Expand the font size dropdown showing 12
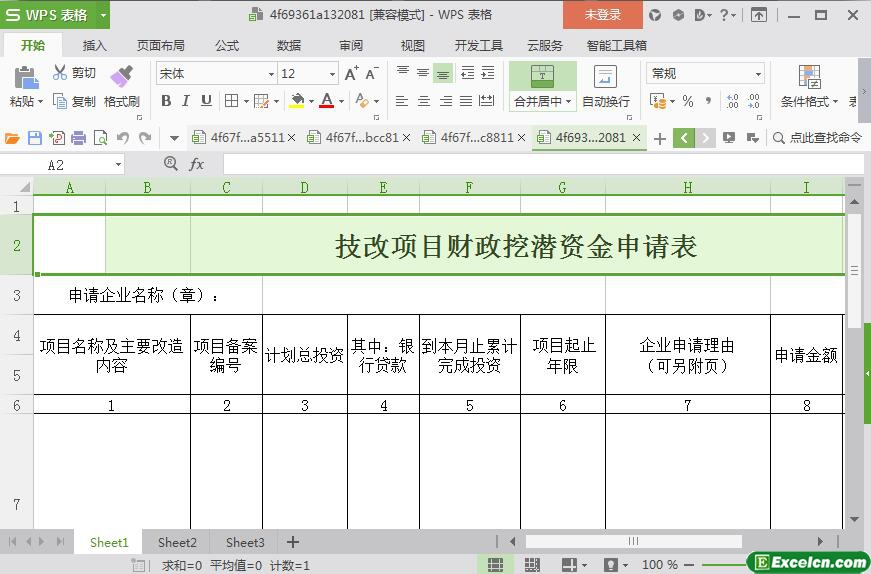Viewport: 871px width, 574px height. (332, 74)
